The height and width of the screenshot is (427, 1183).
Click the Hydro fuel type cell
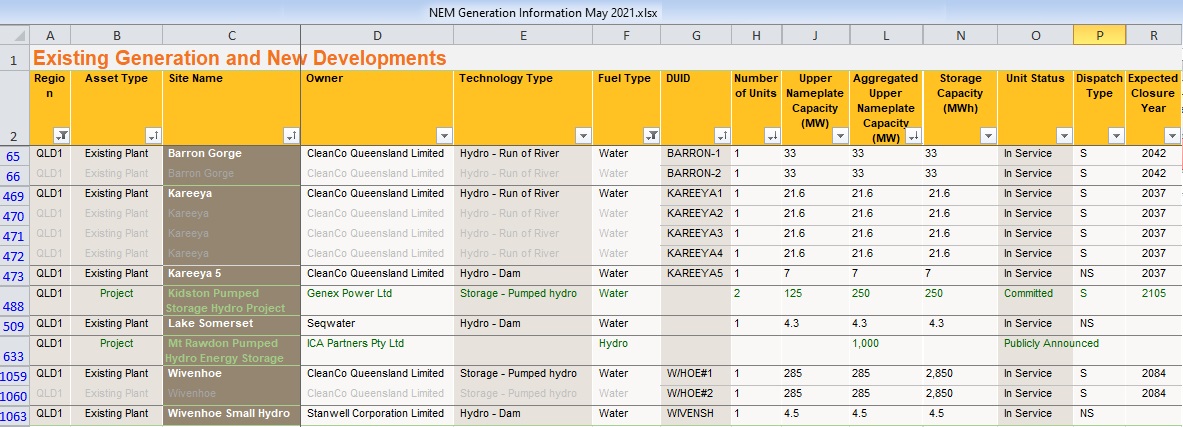click(626, 351)
